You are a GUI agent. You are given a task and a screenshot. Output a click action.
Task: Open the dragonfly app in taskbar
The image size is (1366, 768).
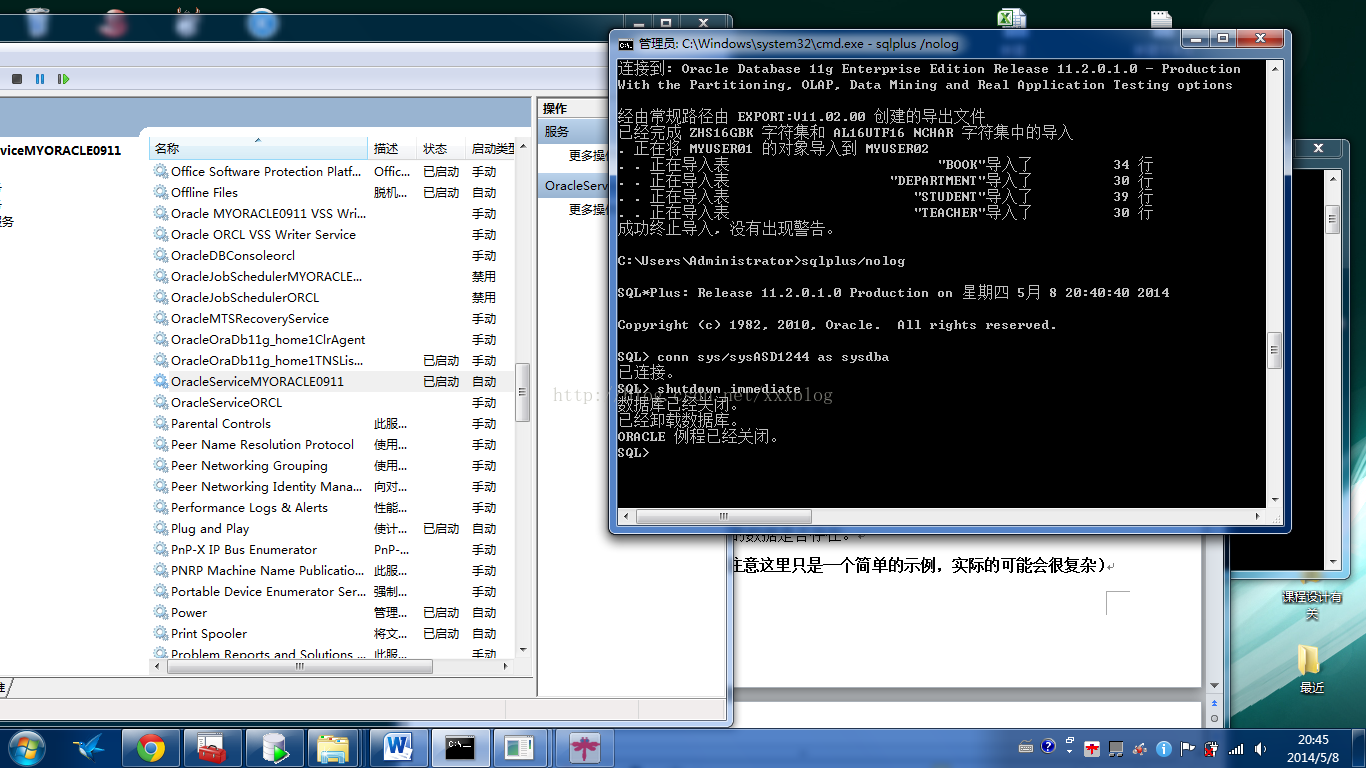(584, 747)
